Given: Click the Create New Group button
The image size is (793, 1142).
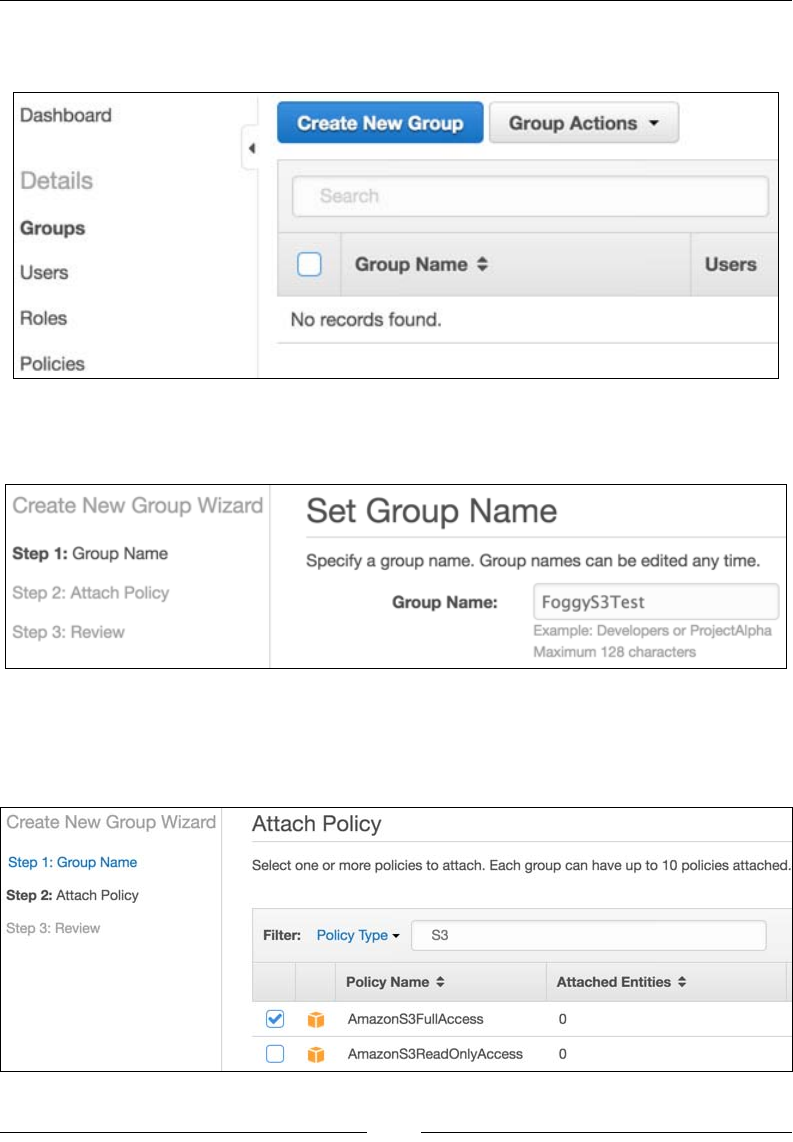Looking at the screenshot, I should [x=380, y=124].
